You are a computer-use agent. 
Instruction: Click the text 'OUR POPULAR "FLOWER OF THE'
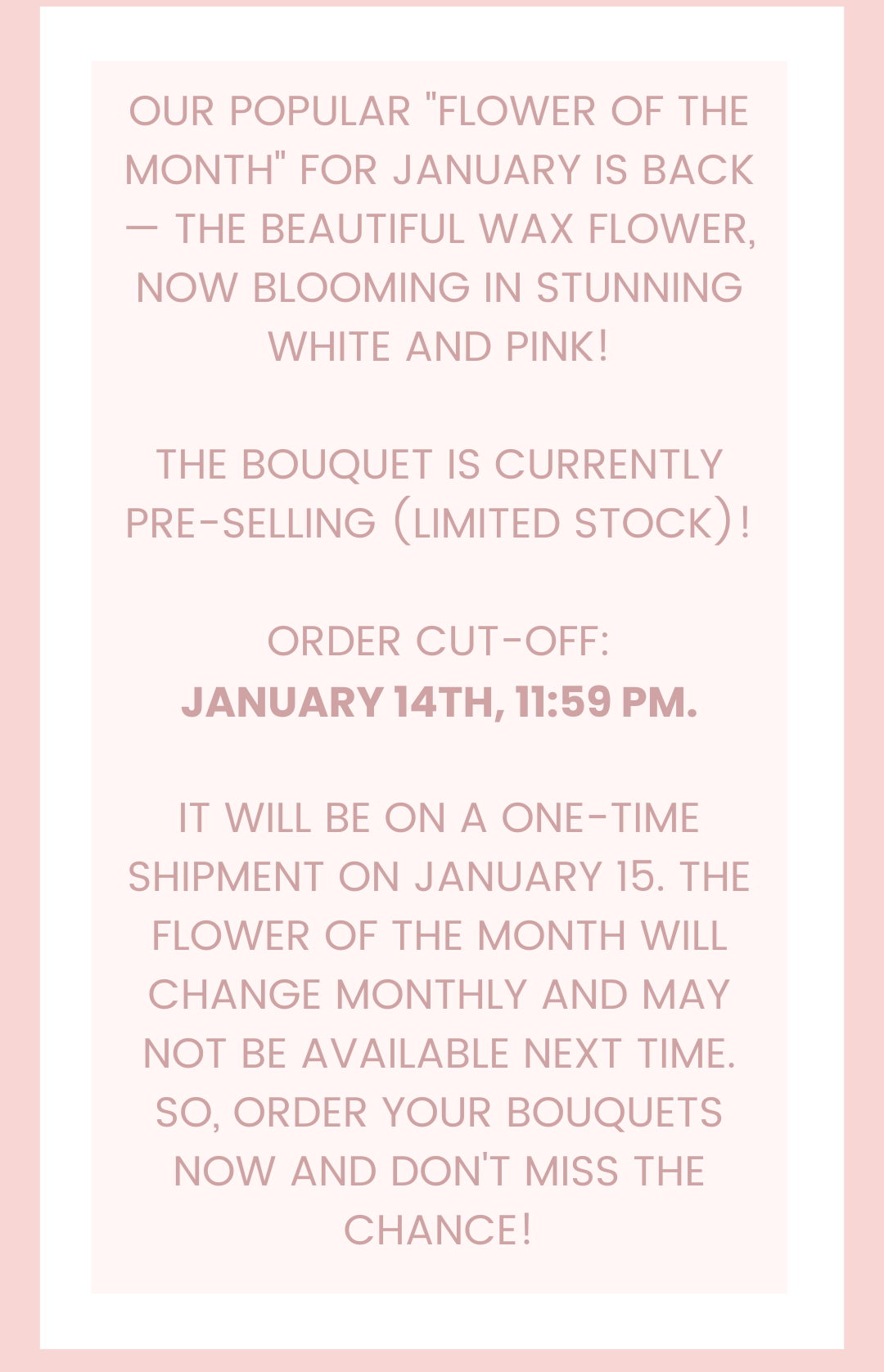coord(439,111)
